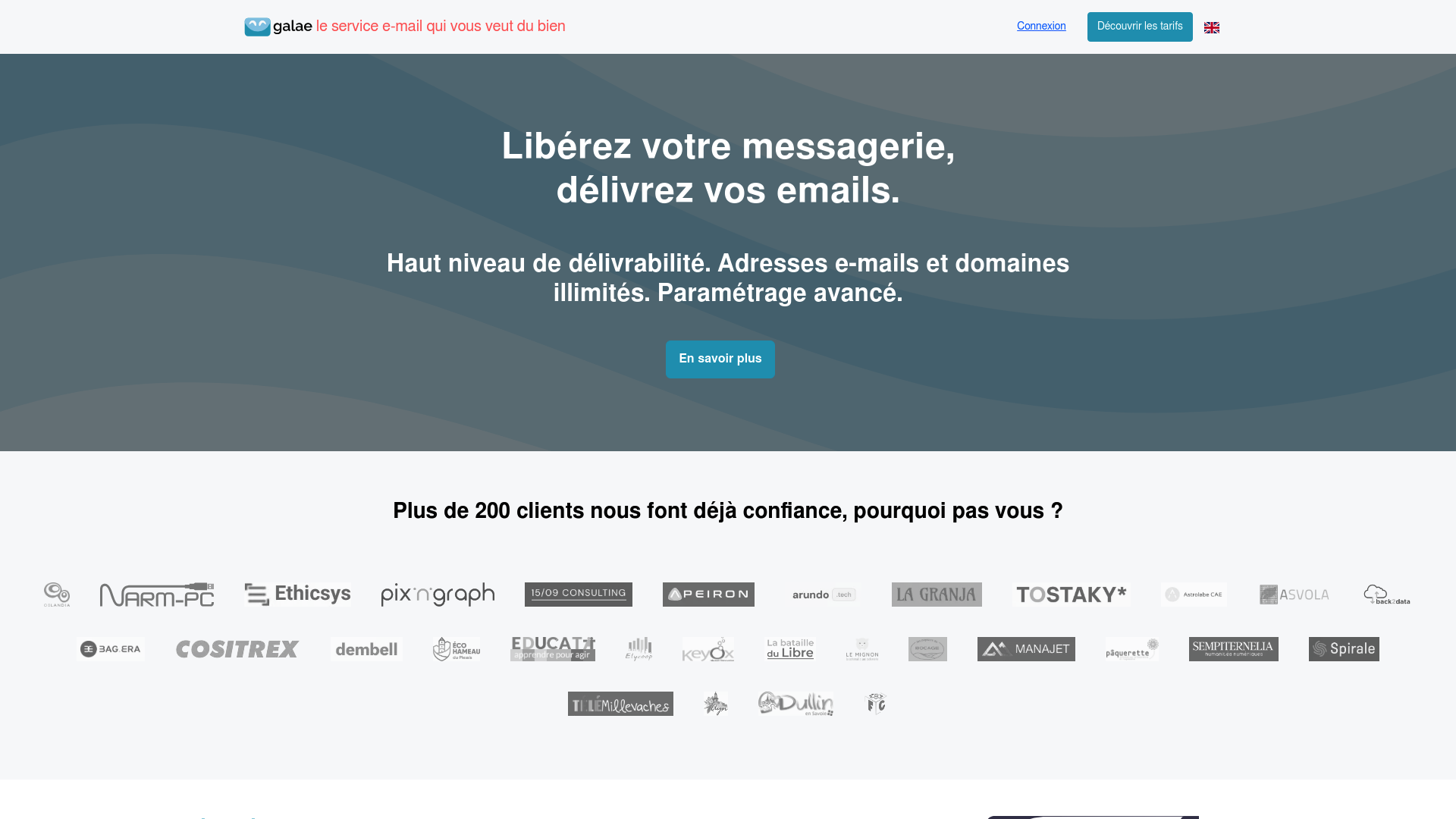Click the pix'n'graph logo

(438, 595)
